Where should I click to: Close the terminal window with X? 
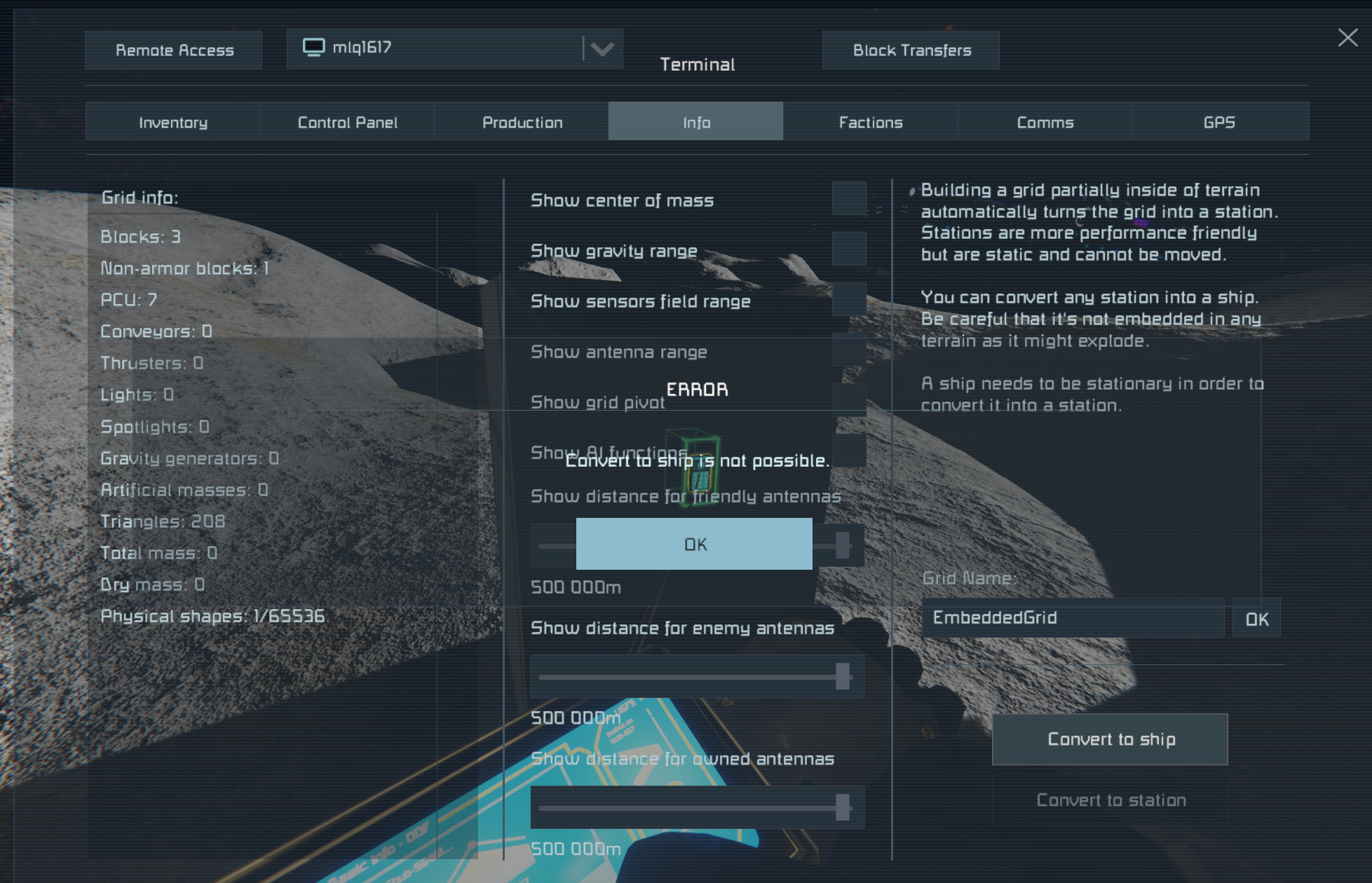coord(1347,38)
